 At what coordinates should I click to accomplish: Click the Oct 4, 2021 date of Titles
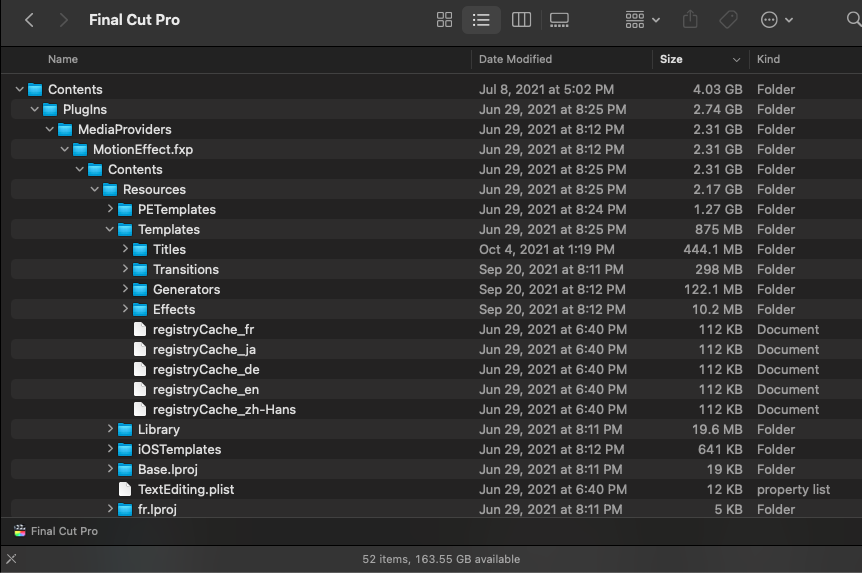pos(546,249)
